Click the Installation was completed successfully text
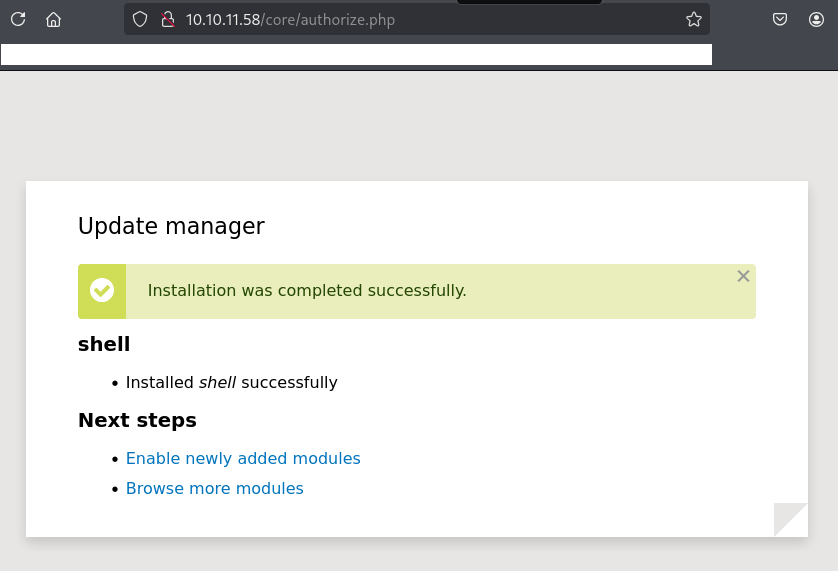 point(307,291)
